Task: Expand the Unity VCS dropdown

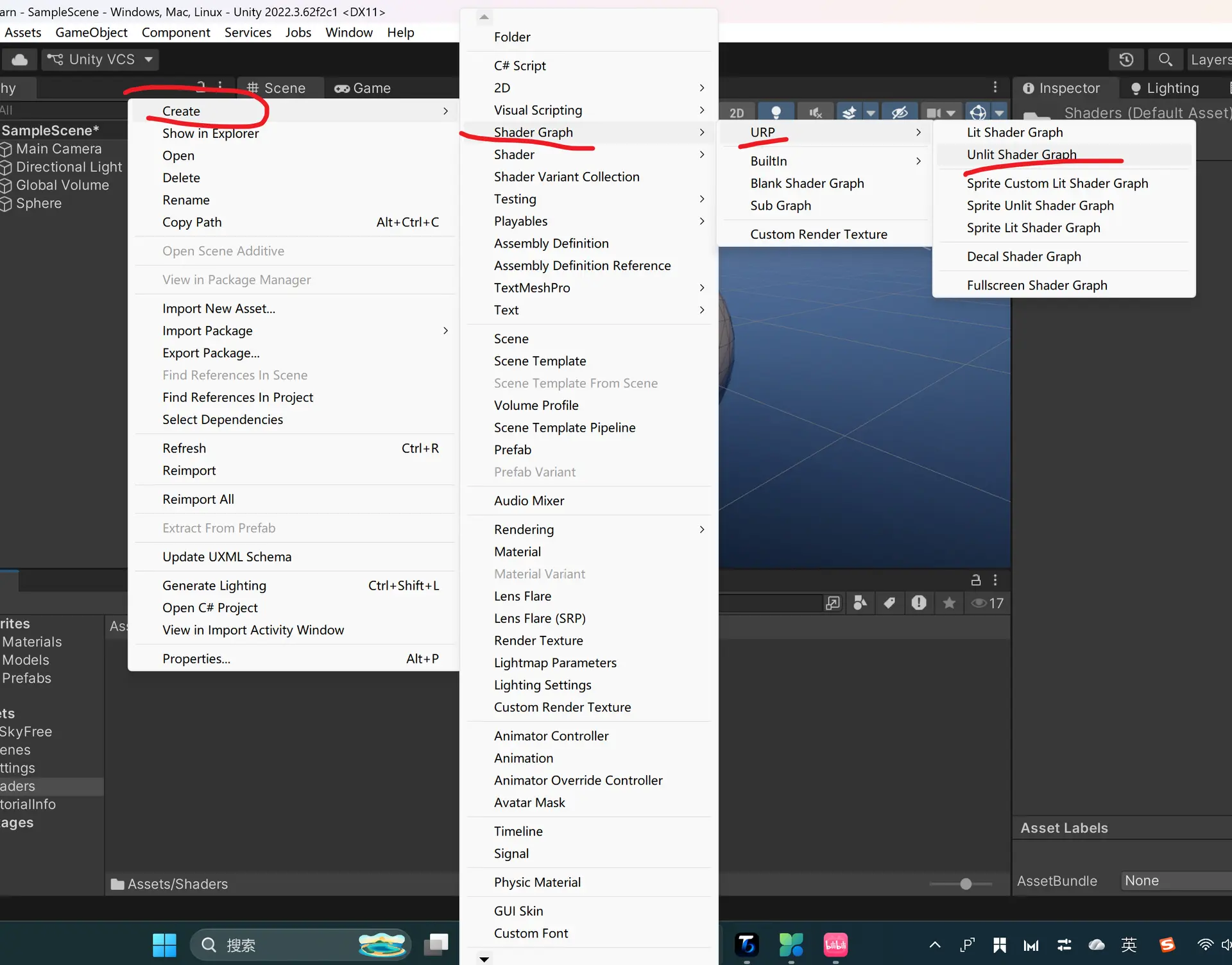Action: point(149,60)
